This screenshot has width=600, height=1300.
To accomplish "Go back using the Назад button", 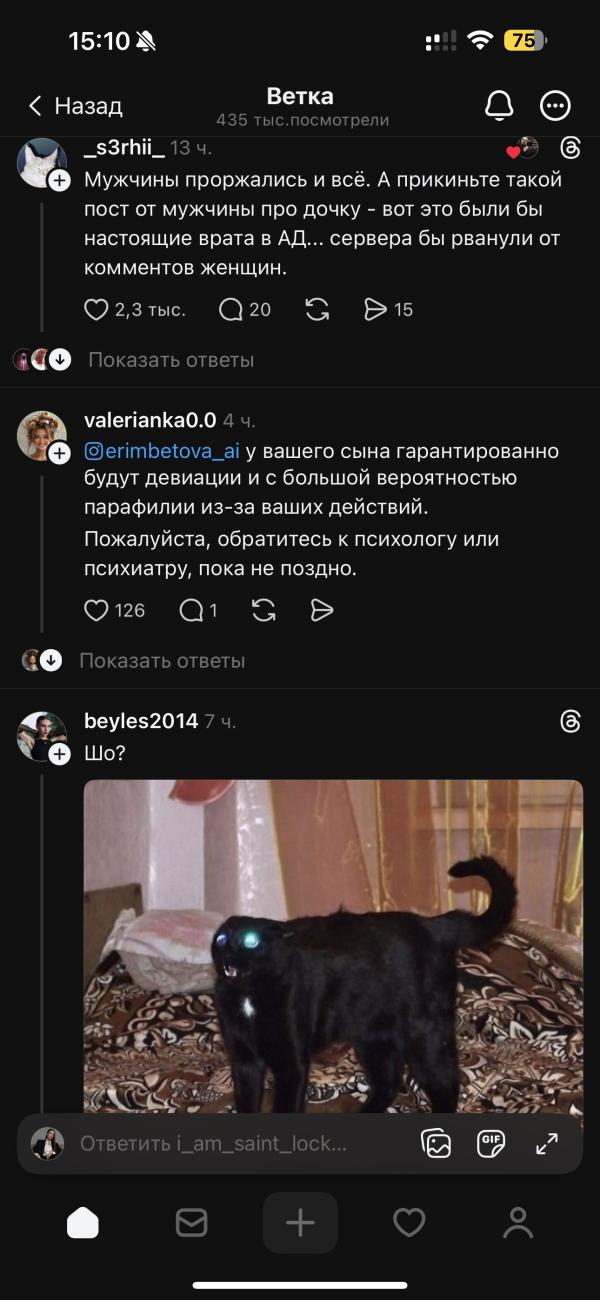I will click(x=75, y=106).
